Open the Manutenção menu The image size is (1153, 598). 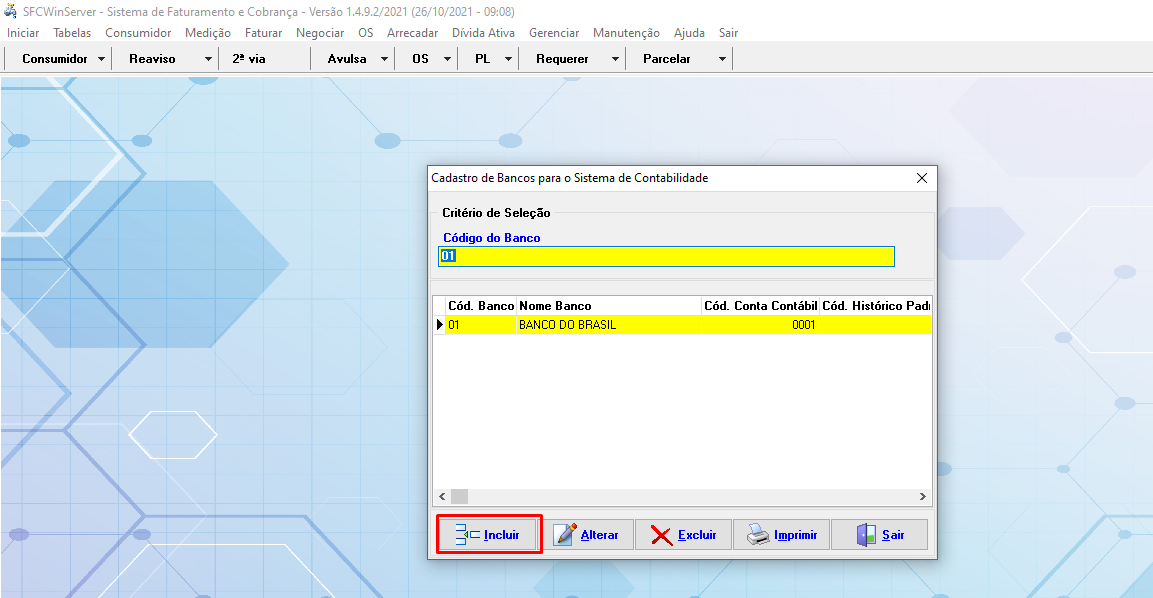[x=626, y=33]
